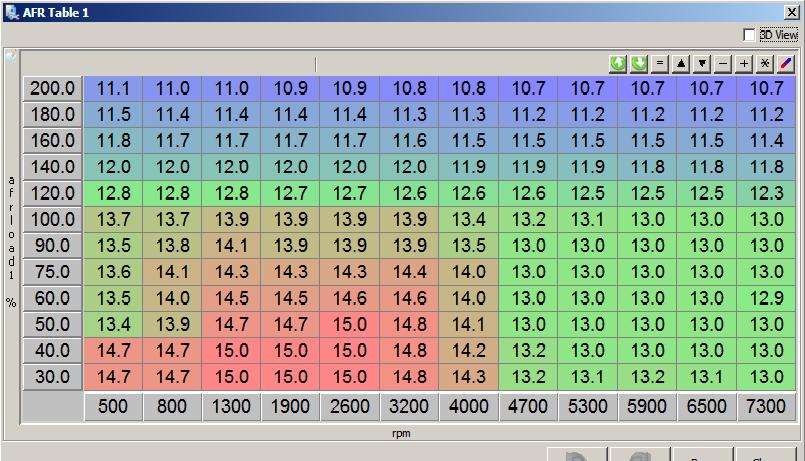The image size is (805, 461).
Task: Click the asterisk multiply toolbar button
Action: tap(765, 64)
